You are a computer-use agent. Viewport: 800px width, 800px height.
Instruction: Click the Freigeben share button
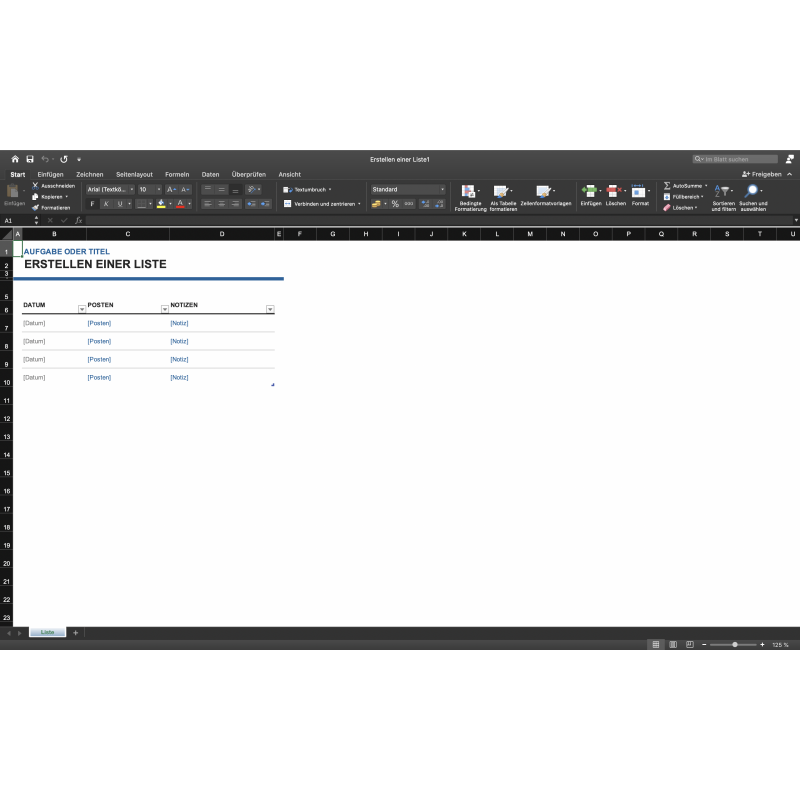(761, 174)
